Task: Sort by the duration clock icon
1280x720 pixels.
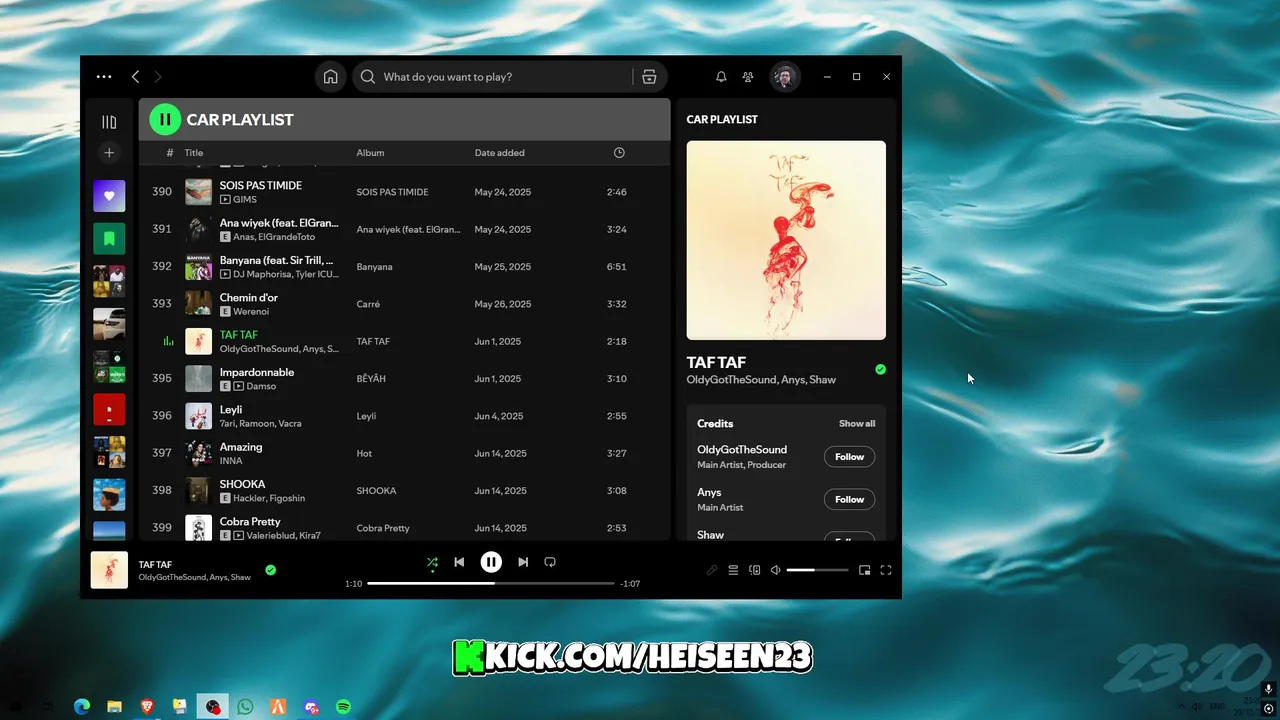Action: pos(619,153)
